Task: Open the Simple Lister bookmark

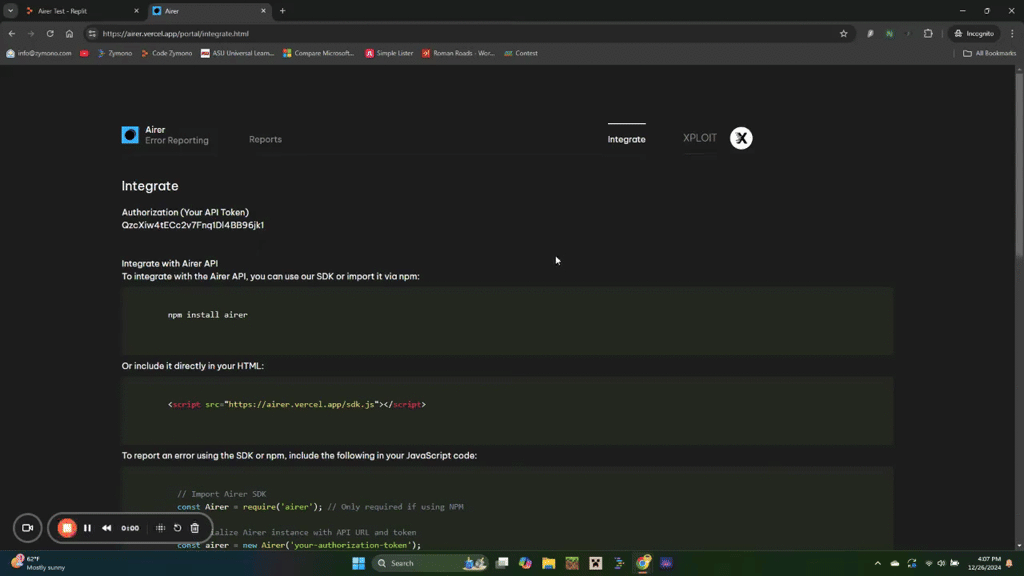Action: click(389, 53)
